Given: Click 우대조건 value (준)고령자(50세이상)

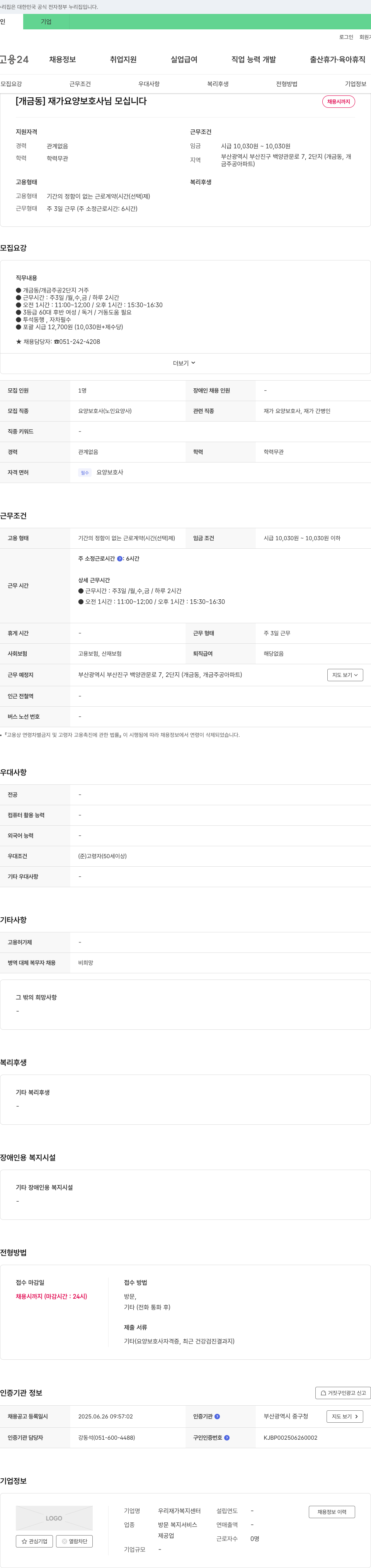Looking at the screenshot, I should click(x=102, y=856).
